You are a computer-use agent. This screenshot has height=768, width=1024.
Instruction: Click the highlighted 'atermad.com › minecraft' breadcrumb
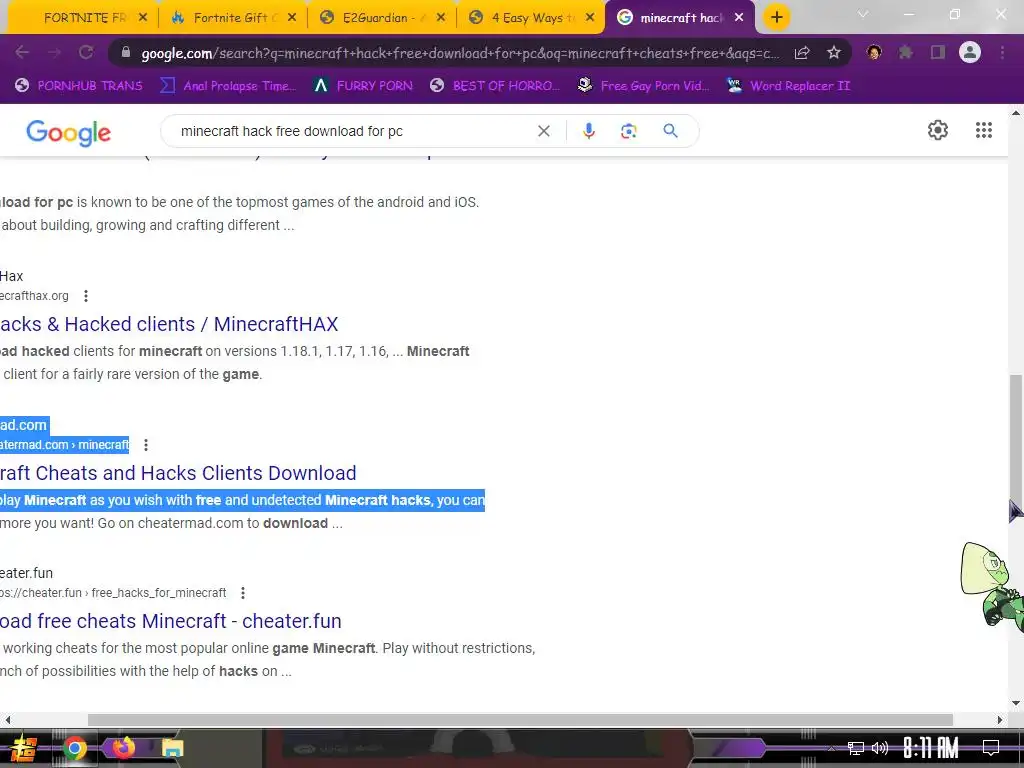64,445
